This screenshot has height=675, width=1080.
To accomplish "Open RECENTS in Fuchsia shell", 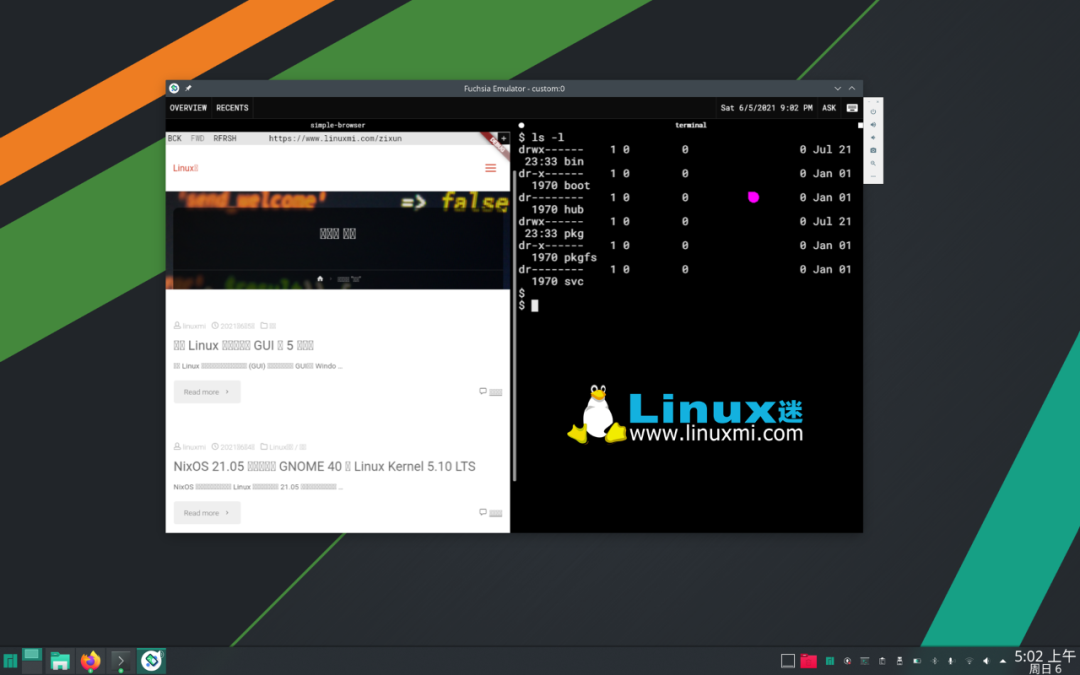I will click(232, 108).
